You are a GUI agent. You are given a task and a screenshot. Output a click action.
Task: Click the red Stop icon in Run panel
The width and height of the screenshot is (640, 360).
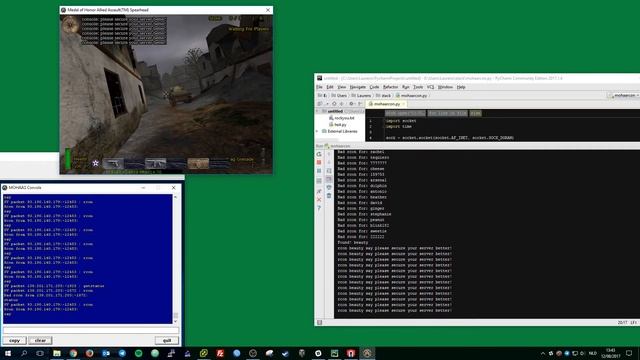(x=319, y=162)
